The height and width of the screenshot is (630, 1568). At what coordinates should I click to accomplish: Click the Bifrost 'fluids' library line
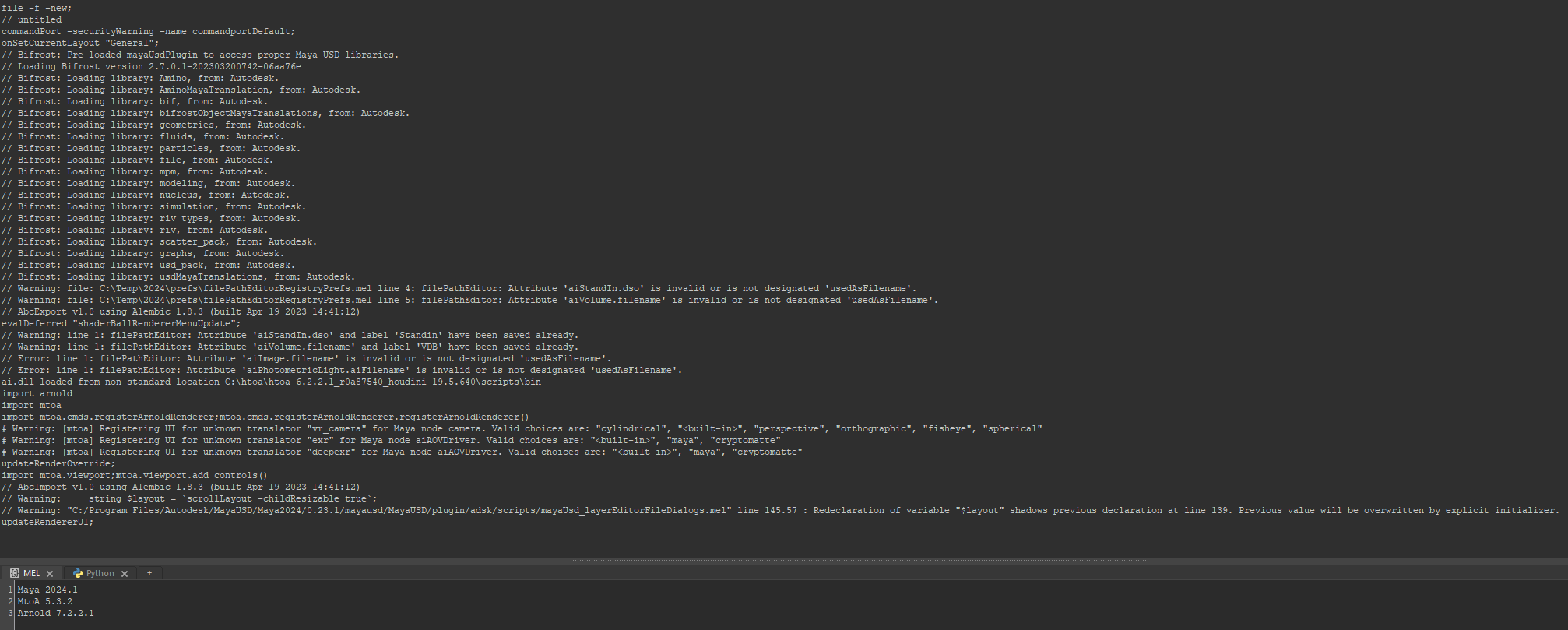142,137
